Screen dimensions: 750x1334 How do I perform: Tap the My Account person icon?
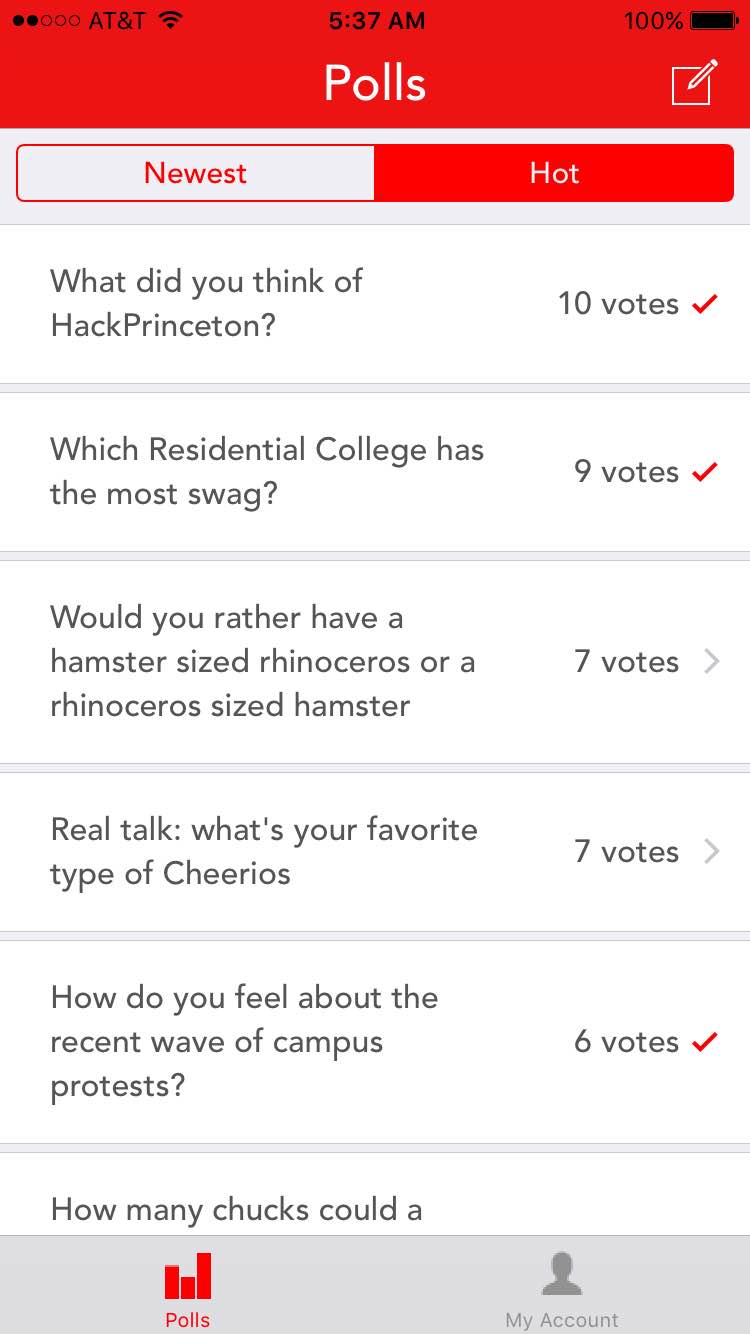(562, 1274)
